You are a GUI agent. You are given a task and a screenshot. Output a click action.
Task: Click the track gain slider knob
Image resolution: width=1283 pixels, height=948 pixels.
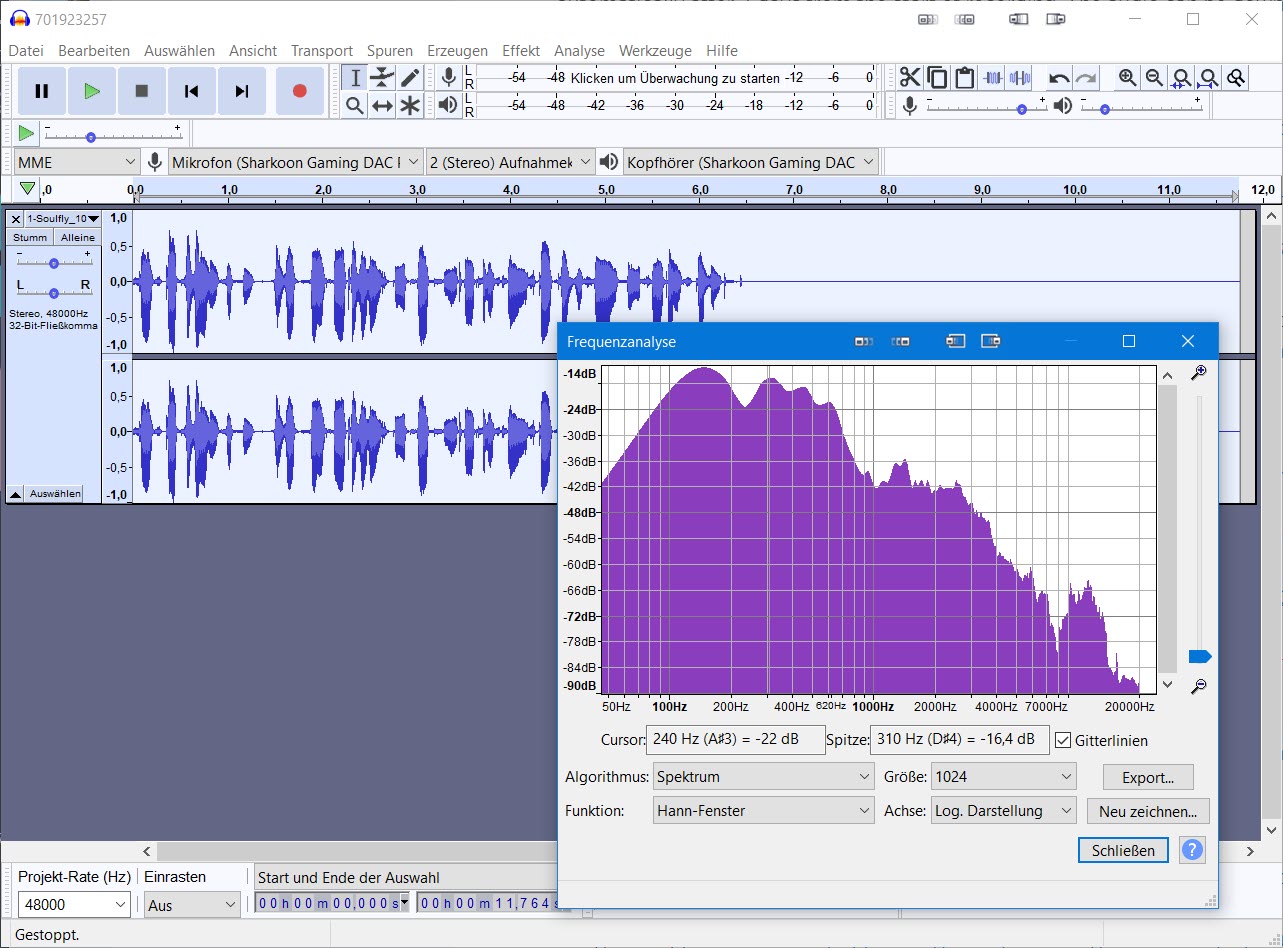(54, 263)
